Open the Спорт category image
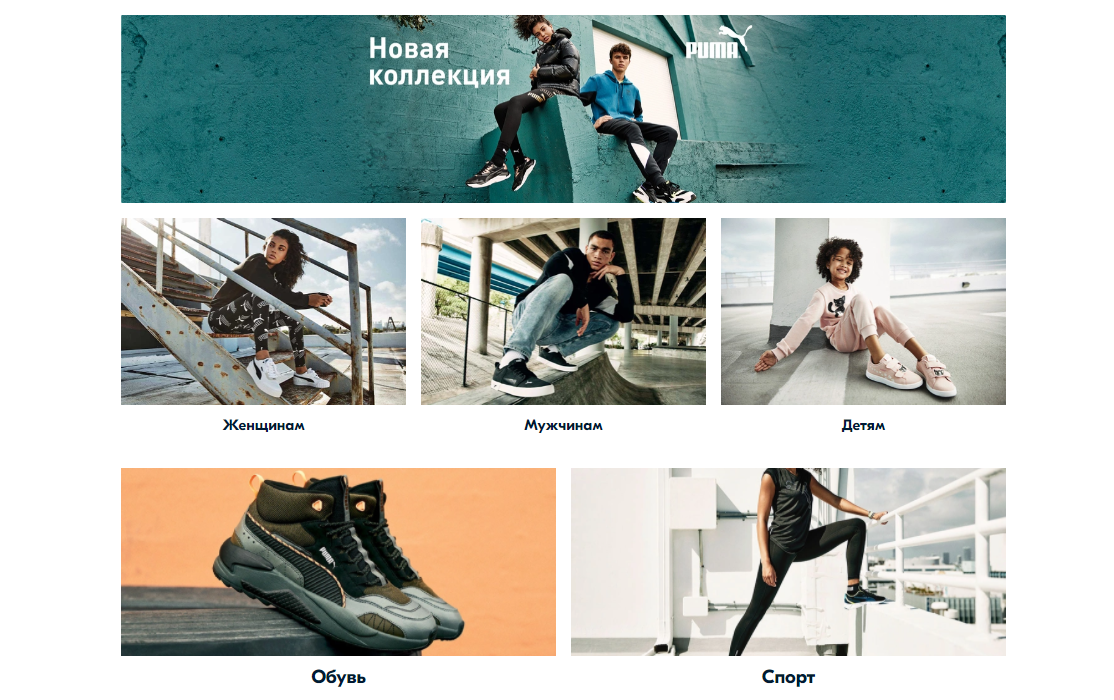The height and width of the screenshot is (700, 1114). (788, 561)
